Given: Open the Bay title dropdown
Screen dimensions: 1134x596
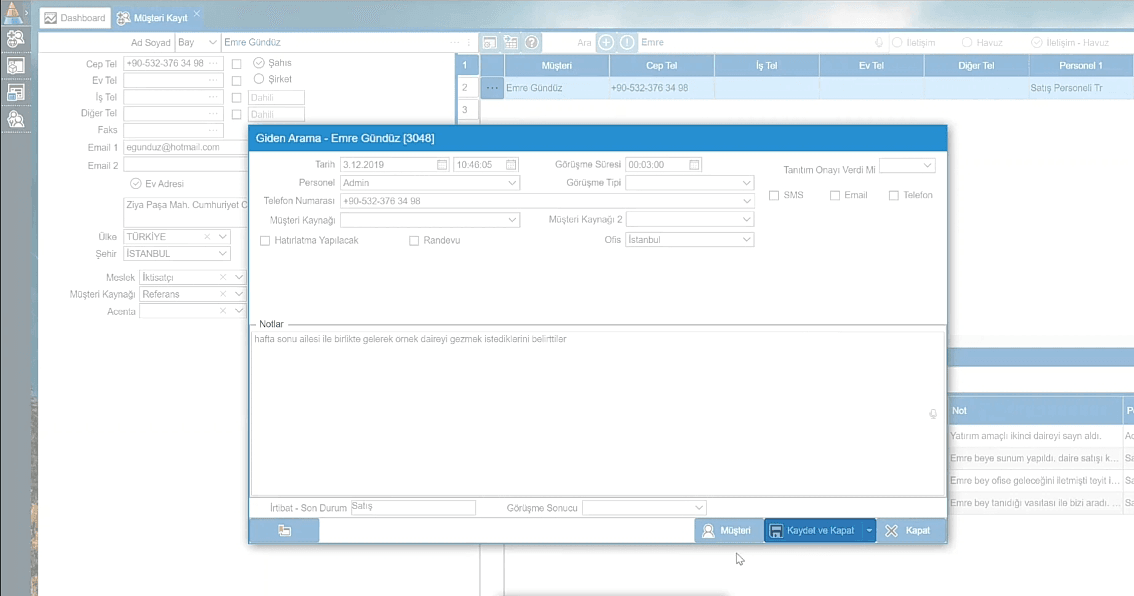Looking at the screenshot, I should [x=212, y=43].
